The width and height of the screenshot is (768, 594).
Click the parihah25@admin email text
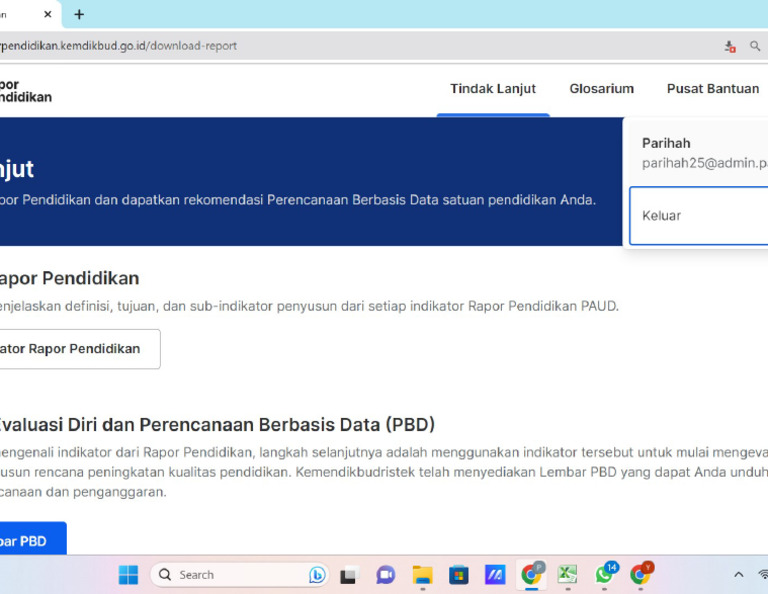click(705, 163)
